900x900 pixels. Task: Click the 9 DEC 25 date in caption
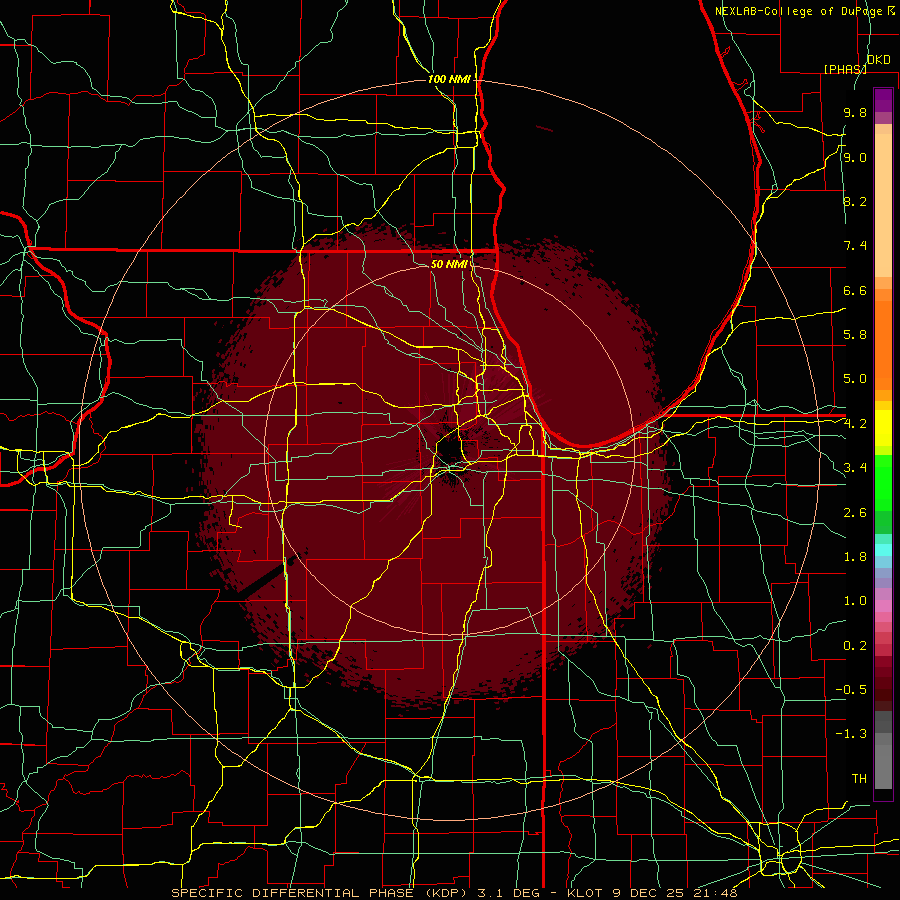(647, 893)
